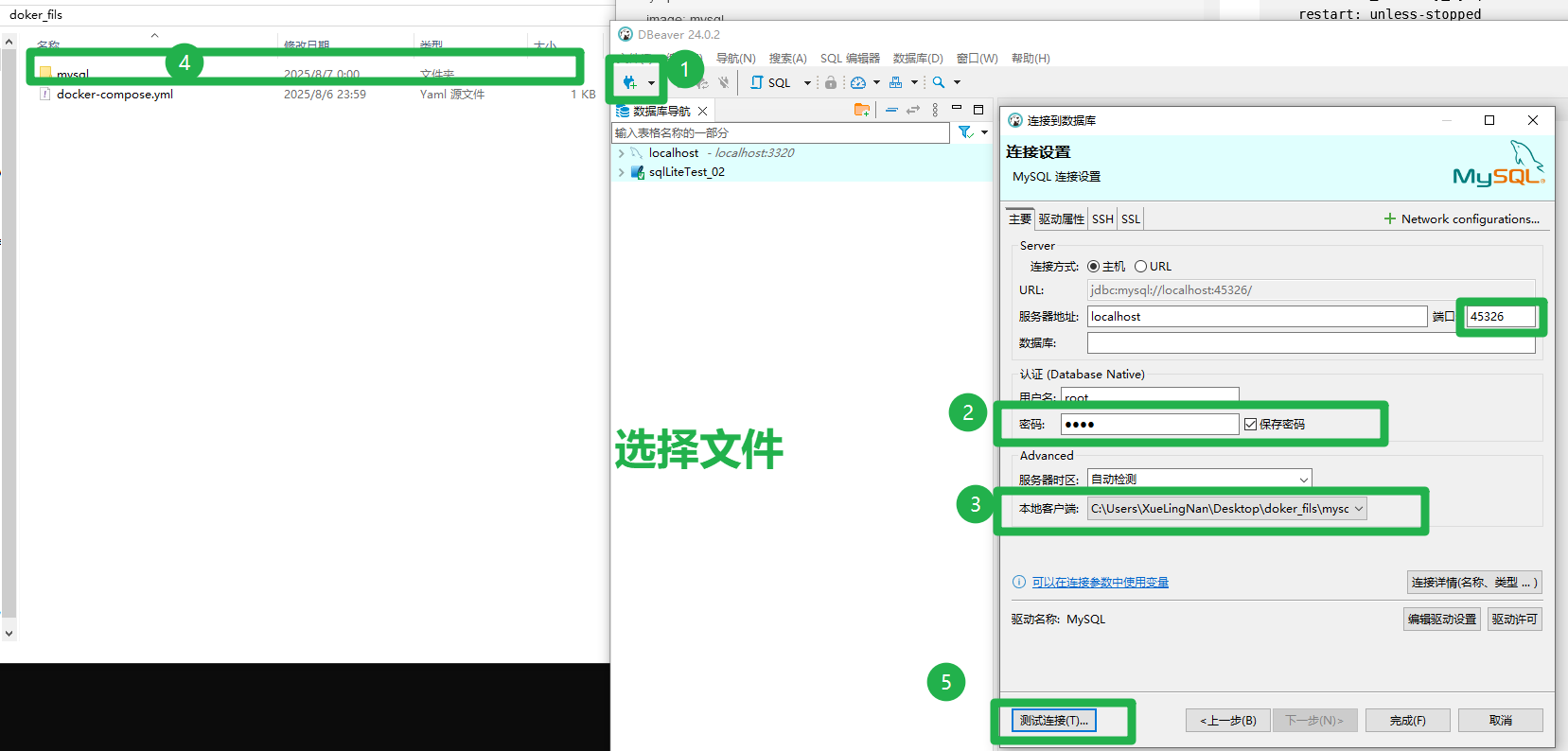1568x751 pixels.
Task: Open the 帮助(H) menu
Action: coord(1031,59)
